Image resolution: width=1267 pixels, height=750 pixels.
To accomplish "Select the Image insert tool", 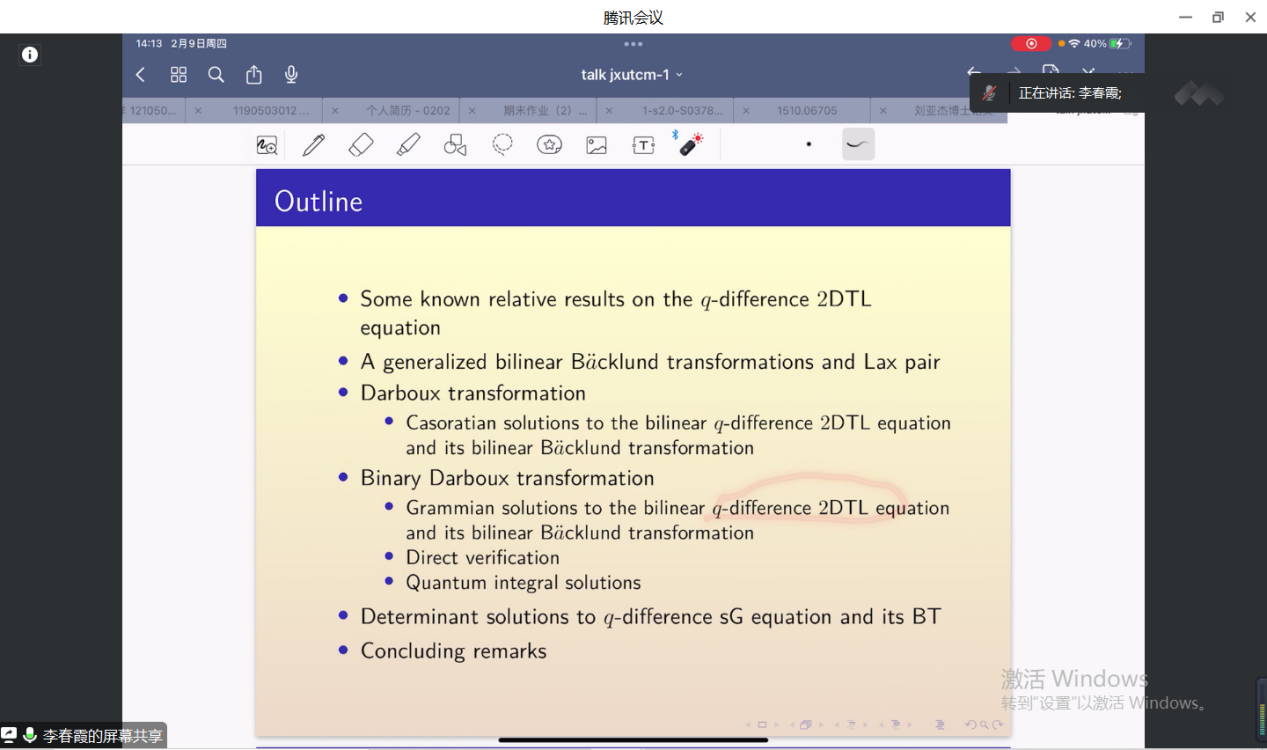I will coord(597,146).
